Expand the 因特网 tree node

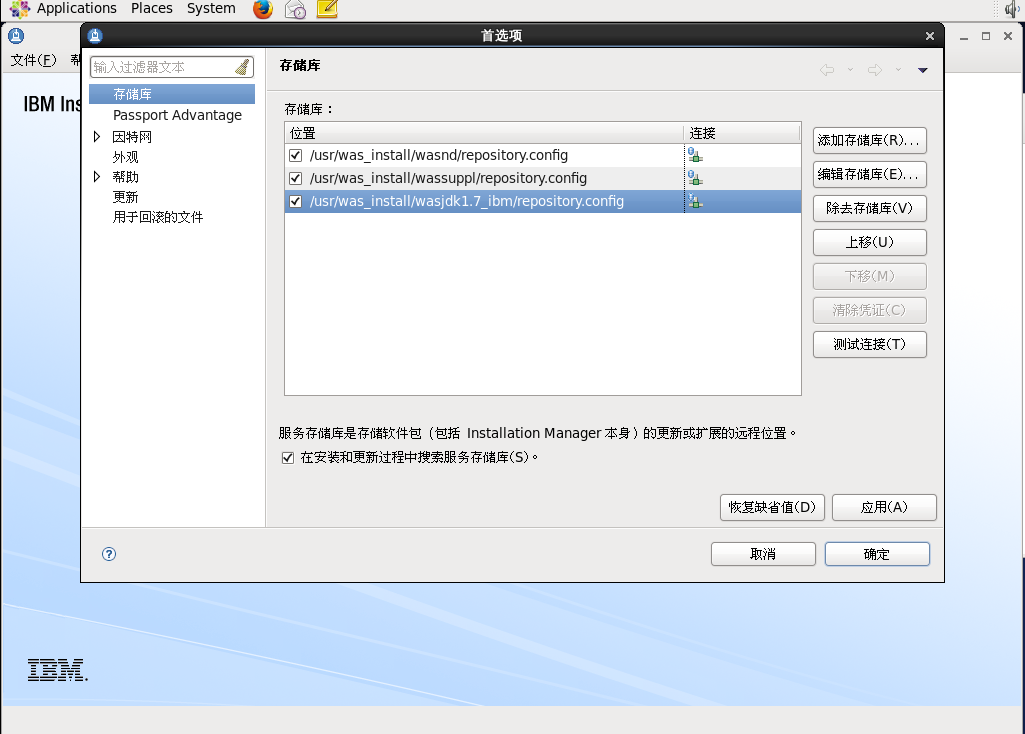pos(97,137)
